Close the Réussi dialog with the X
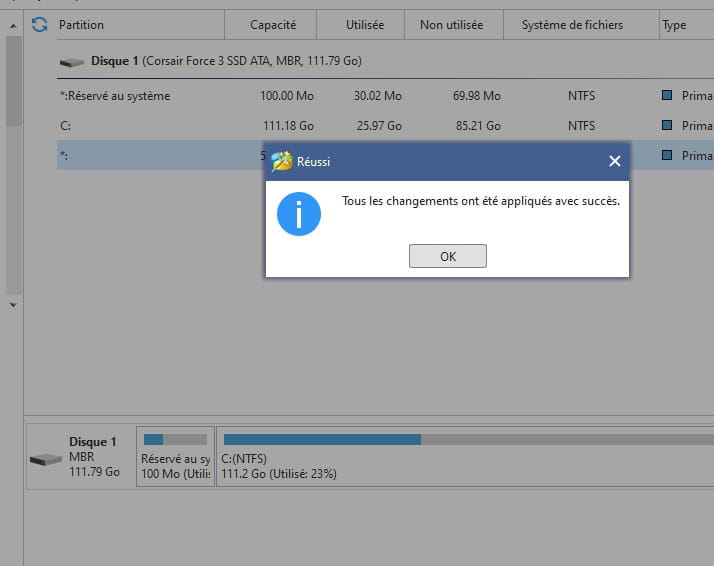Viewport: 714px width, 566px height. click(x=614, y=161)
